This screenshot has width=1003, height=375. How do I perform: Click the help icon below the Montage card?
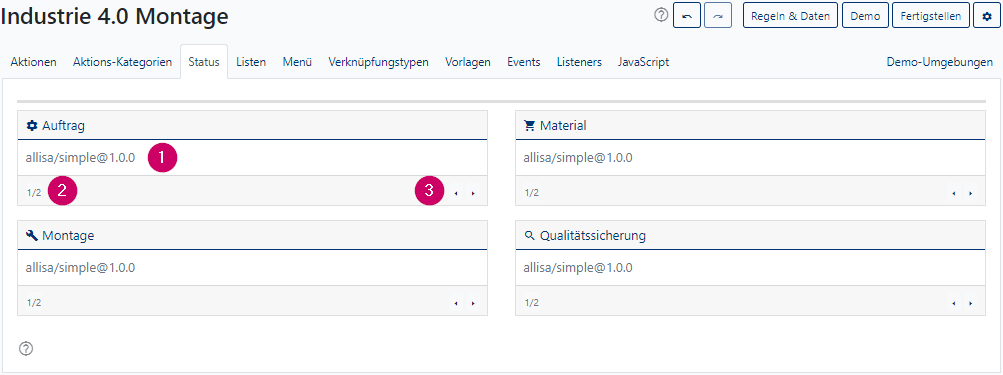tap(26, 349)
